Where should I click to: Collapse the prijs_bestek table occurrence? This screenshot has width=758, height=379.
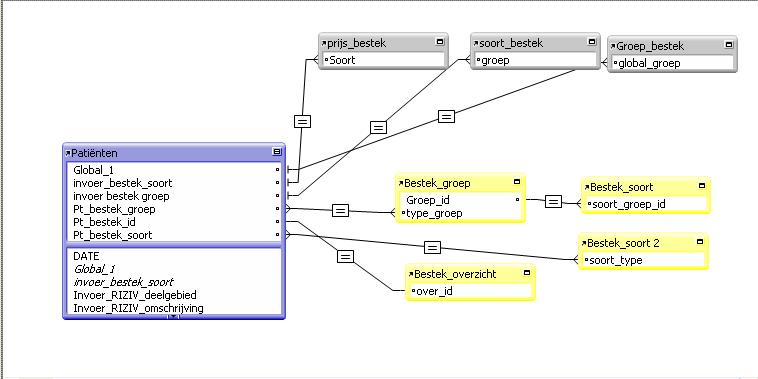(x=440, y=42)
